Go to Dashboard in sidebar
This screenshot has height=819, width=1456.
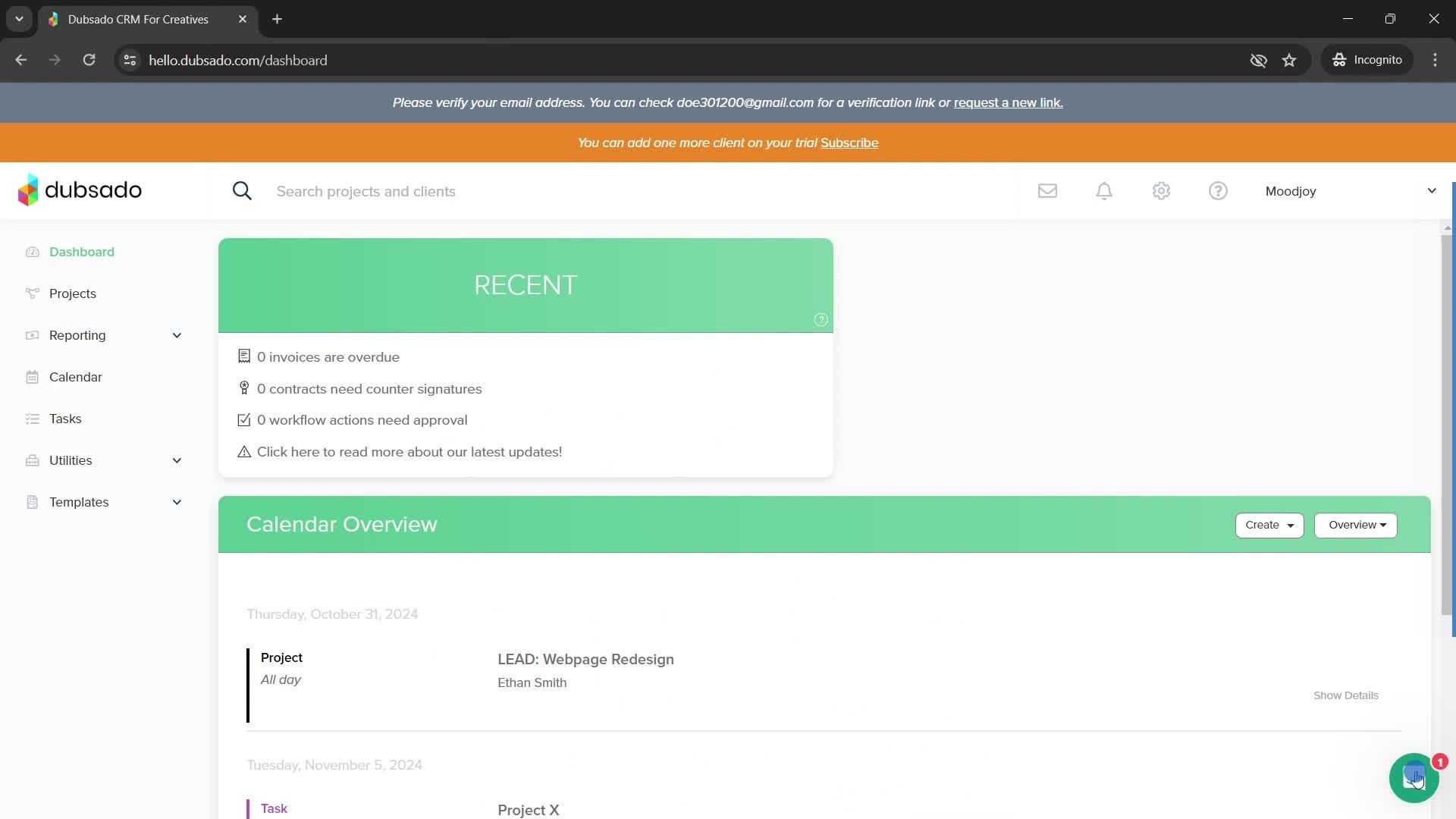pyautogui.click(x=82, y=252)
